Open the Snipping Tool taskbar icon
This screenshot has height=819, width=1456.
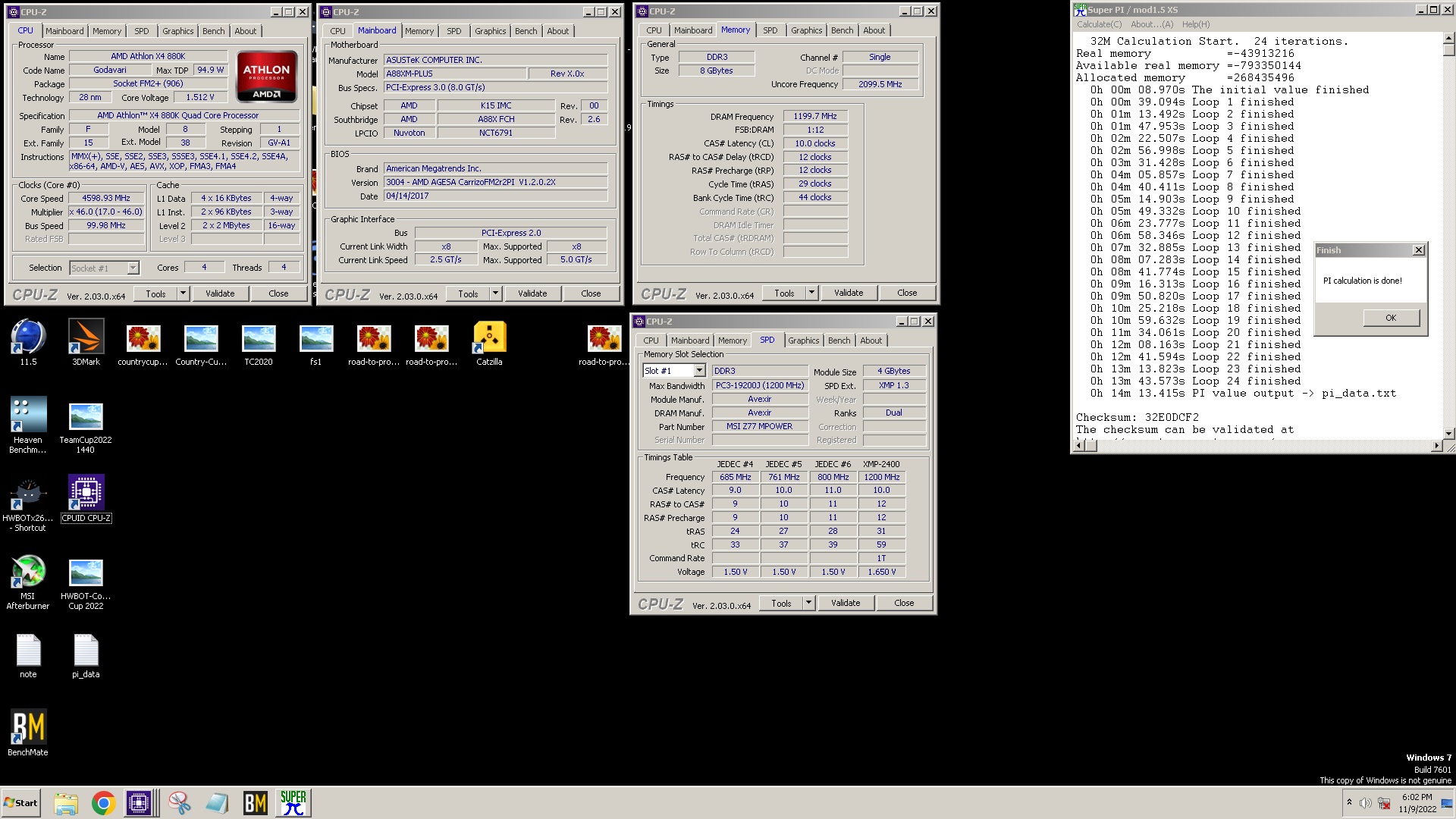coord(180,803)
